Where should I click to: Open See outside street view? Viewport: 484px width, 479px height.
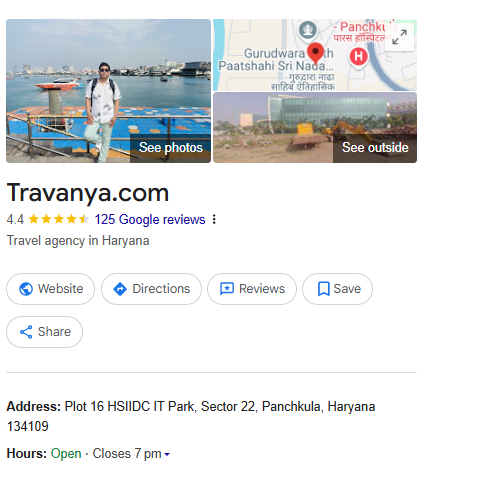tap(375, 148)
